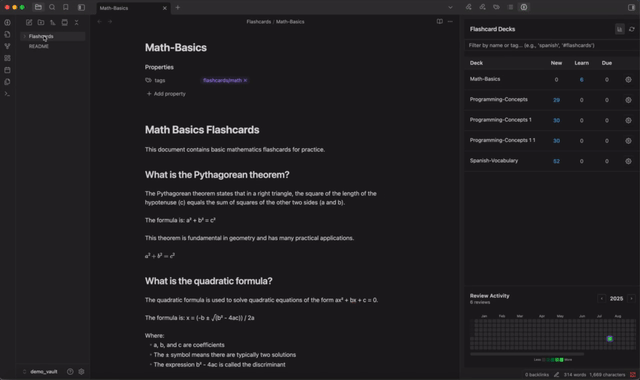Open canvas ribbon icon
This screenshot has width=640, height=380.
coord(7,58)
